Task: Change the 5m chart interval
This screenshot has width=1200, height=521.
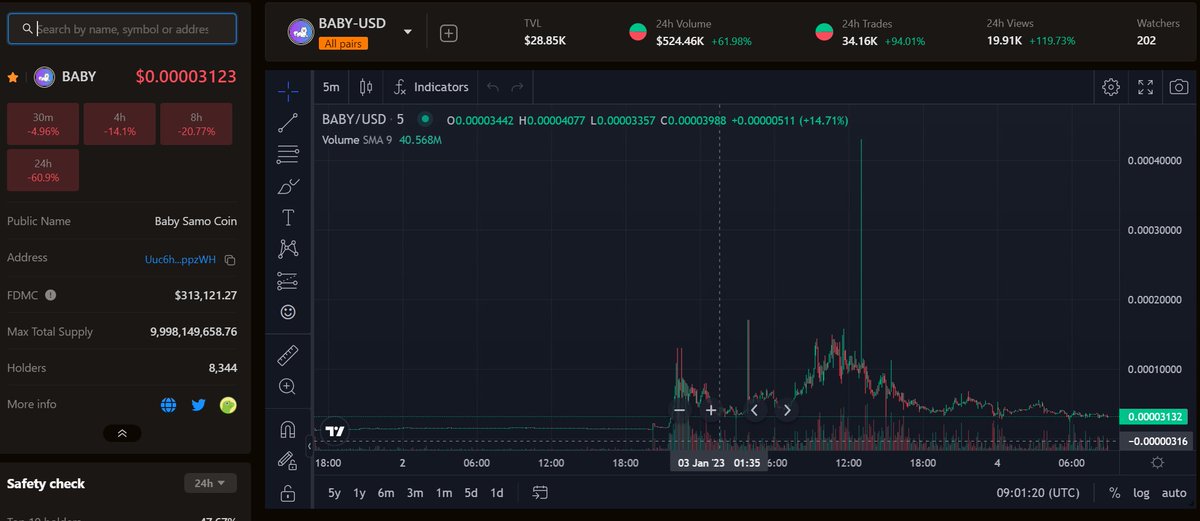Action: point(331,87)
